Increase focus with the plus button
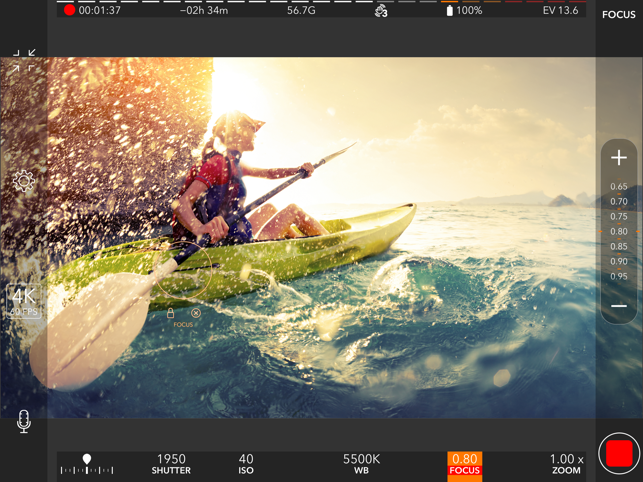 click(x=619, y=158)
